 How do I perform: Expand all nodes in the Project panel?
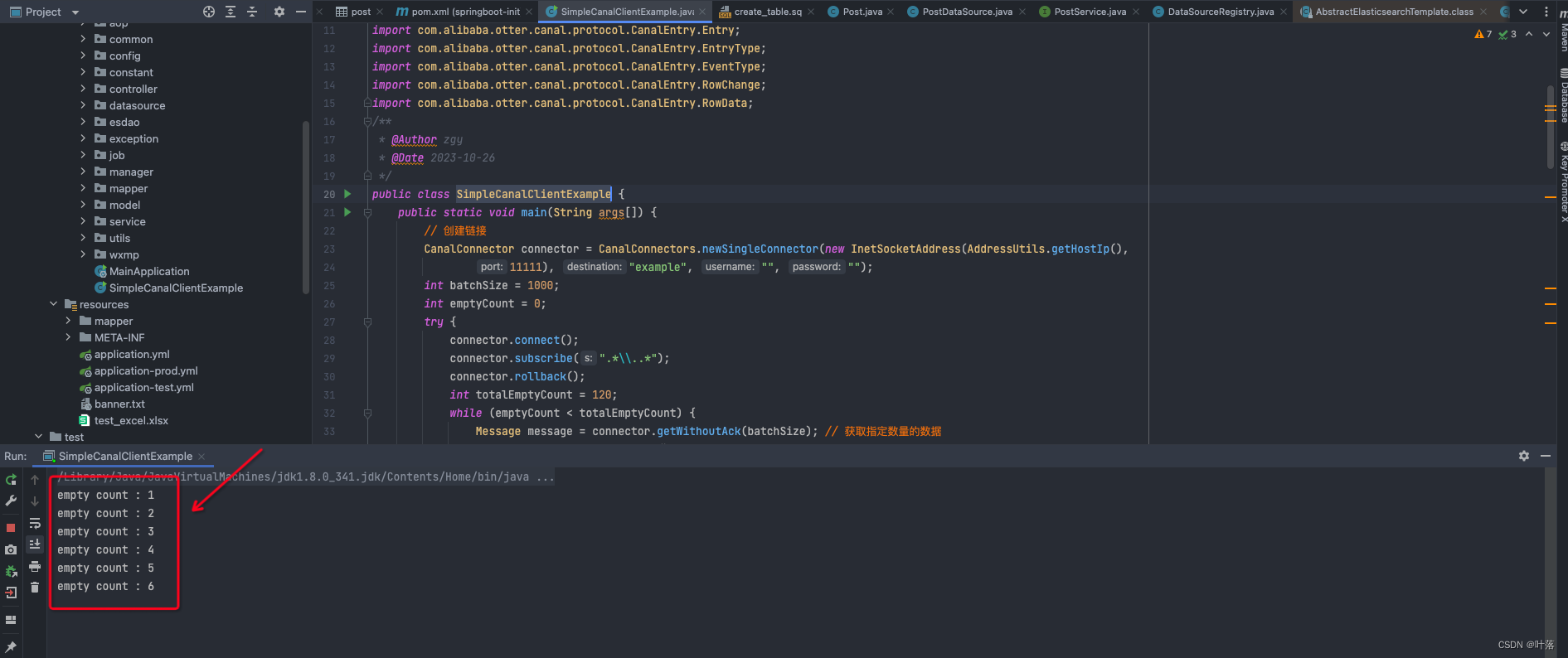(x=231, y=12)
